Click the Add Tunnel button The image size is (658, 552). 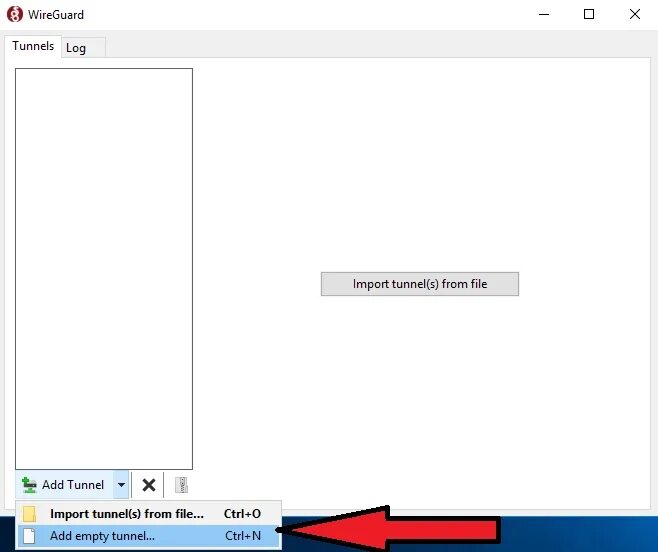[65, 485]
